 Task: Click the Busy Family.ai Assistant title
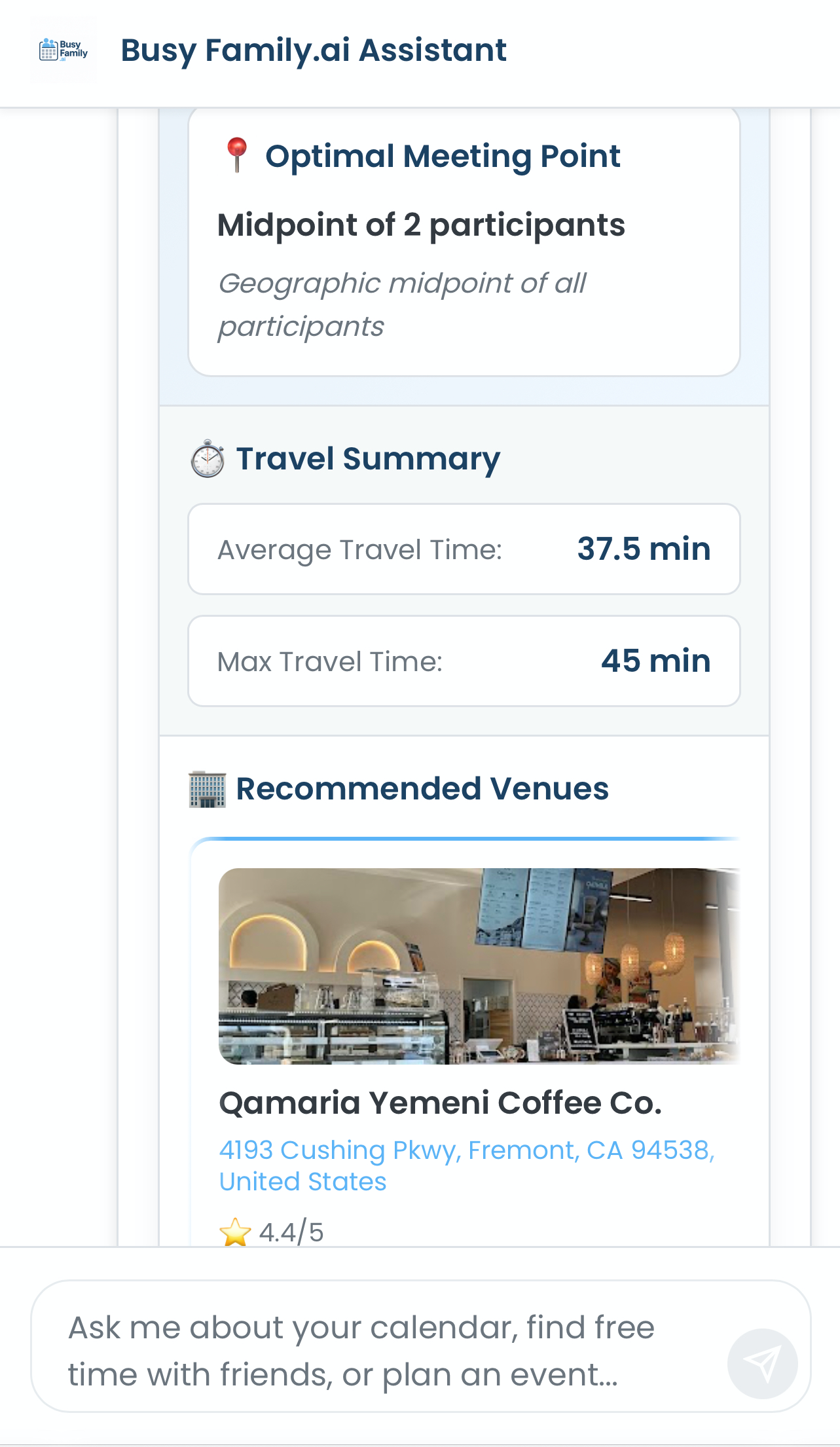314,50
